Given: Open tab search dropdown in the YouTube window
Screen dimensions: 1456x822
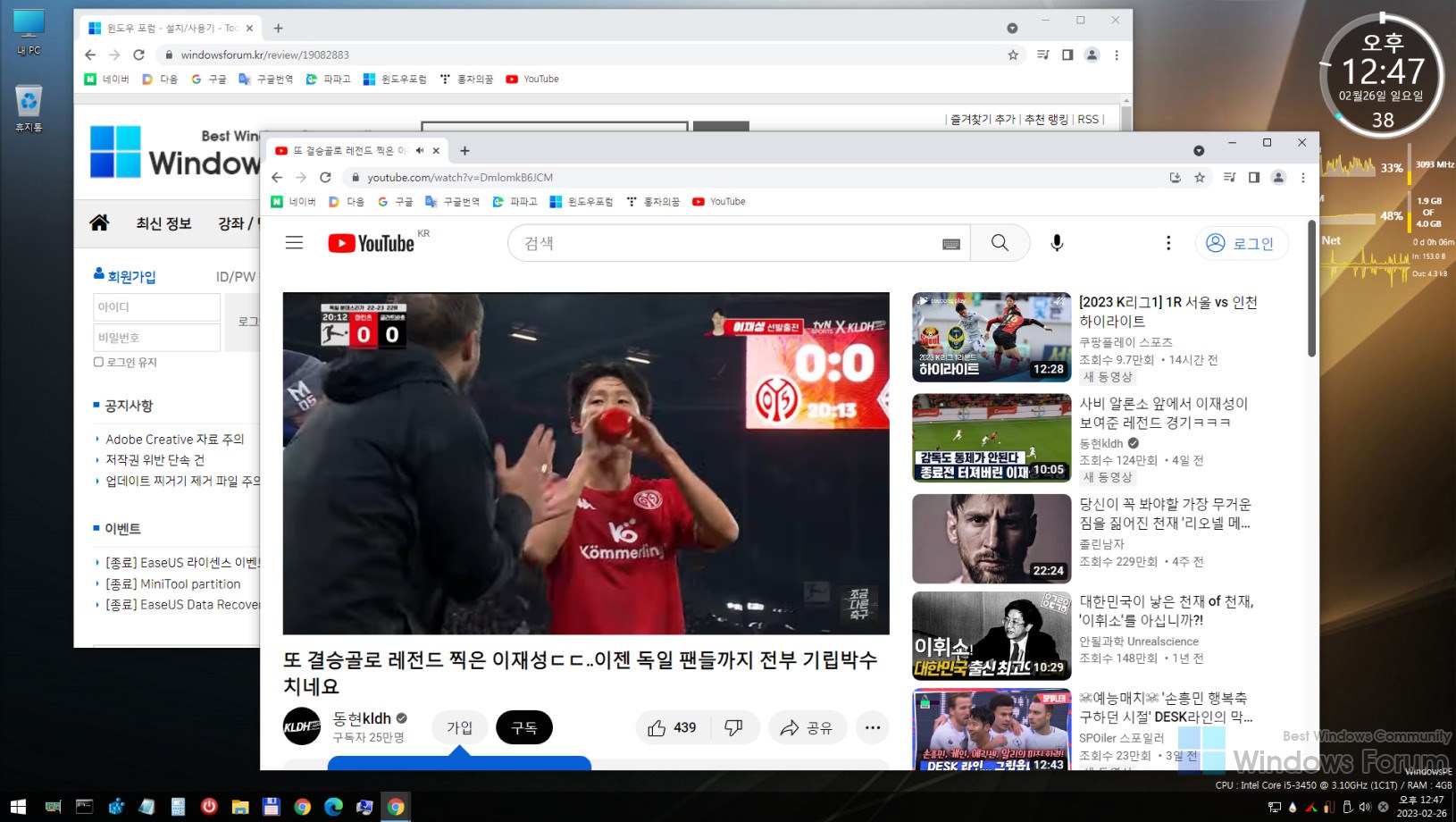Looking at the screenshot, I should tap(1199, 150).
